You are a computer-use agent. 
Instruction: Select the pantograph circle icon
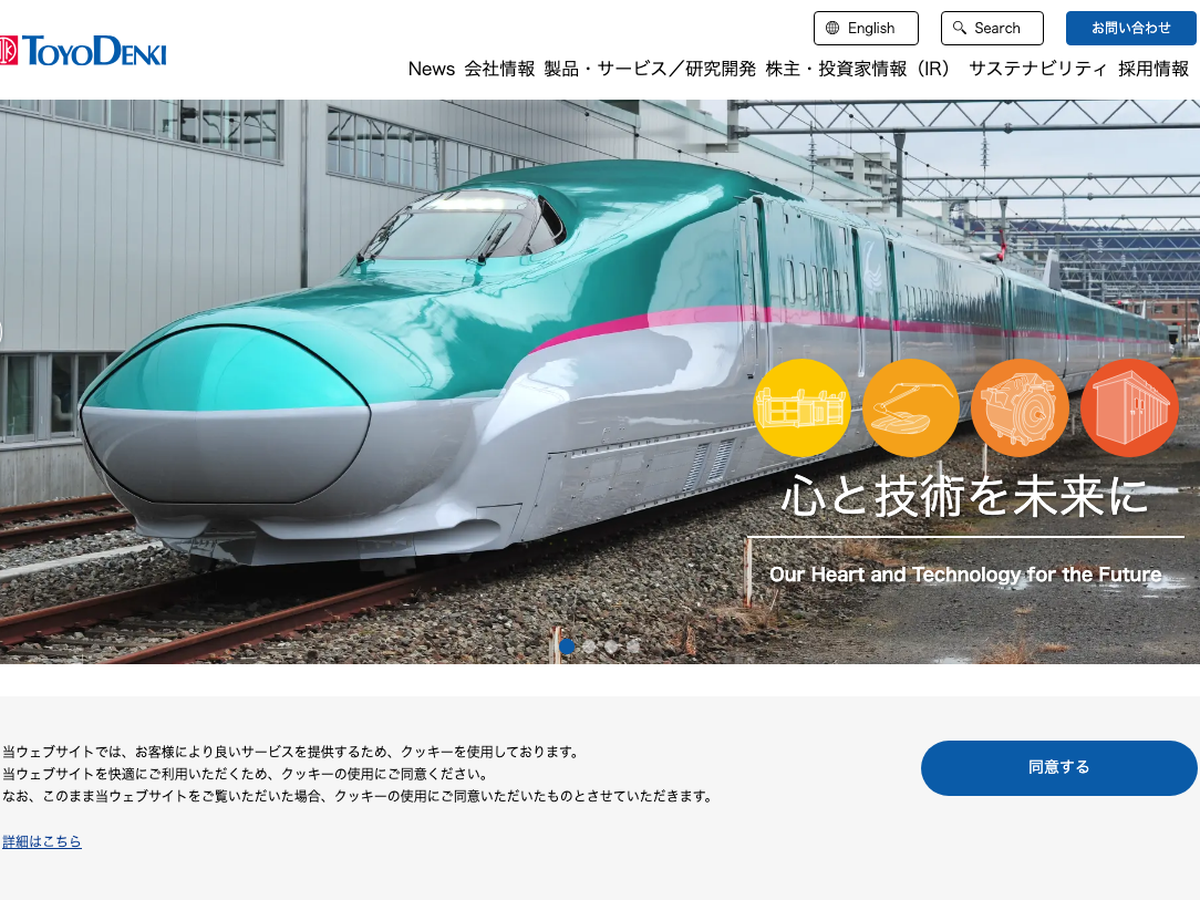pos(911,408)
